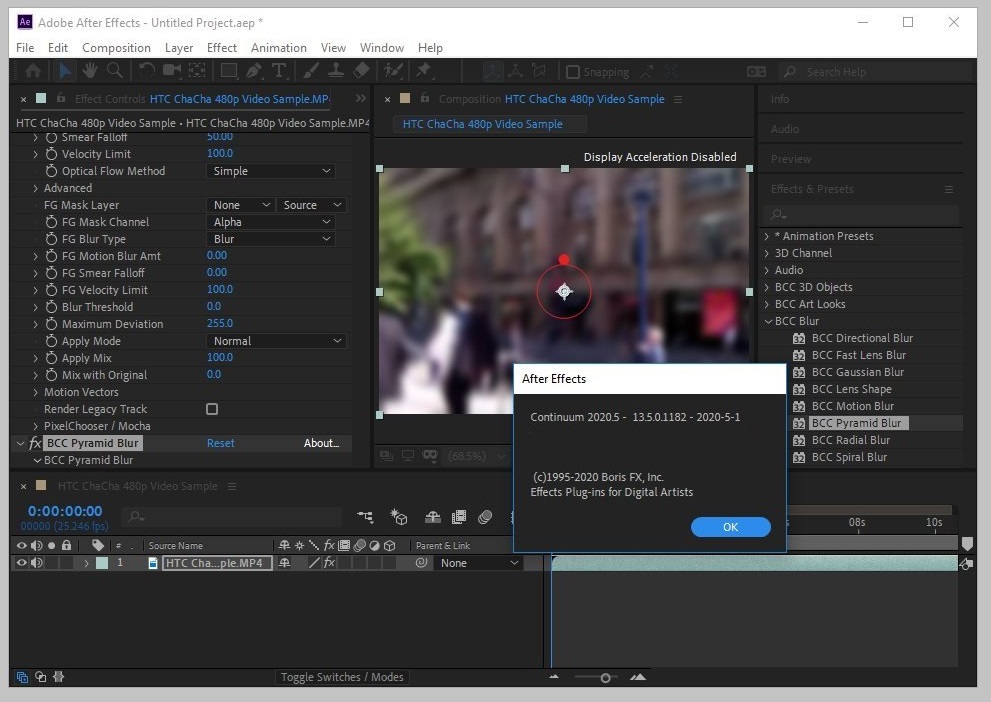Screen dimensions: 991x702
Task: Collapse the BCC Blur effects category
Action: click(768, 321)
